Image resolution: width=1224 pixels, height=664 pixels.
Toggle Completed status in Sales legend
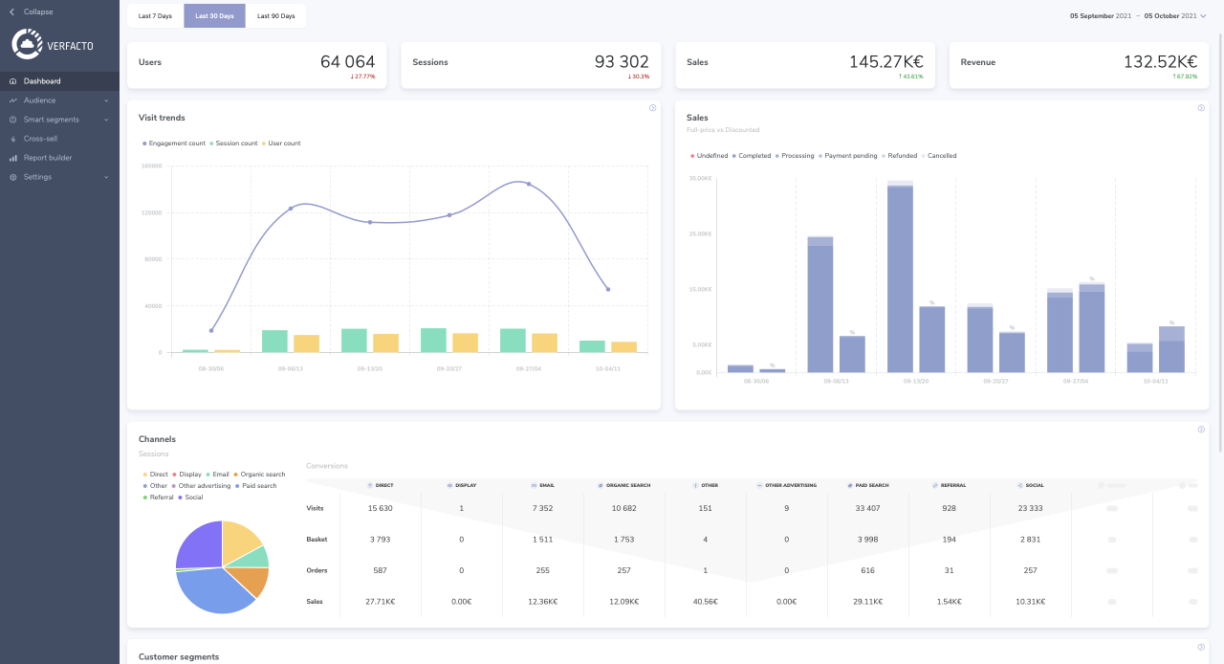[751, 156]
